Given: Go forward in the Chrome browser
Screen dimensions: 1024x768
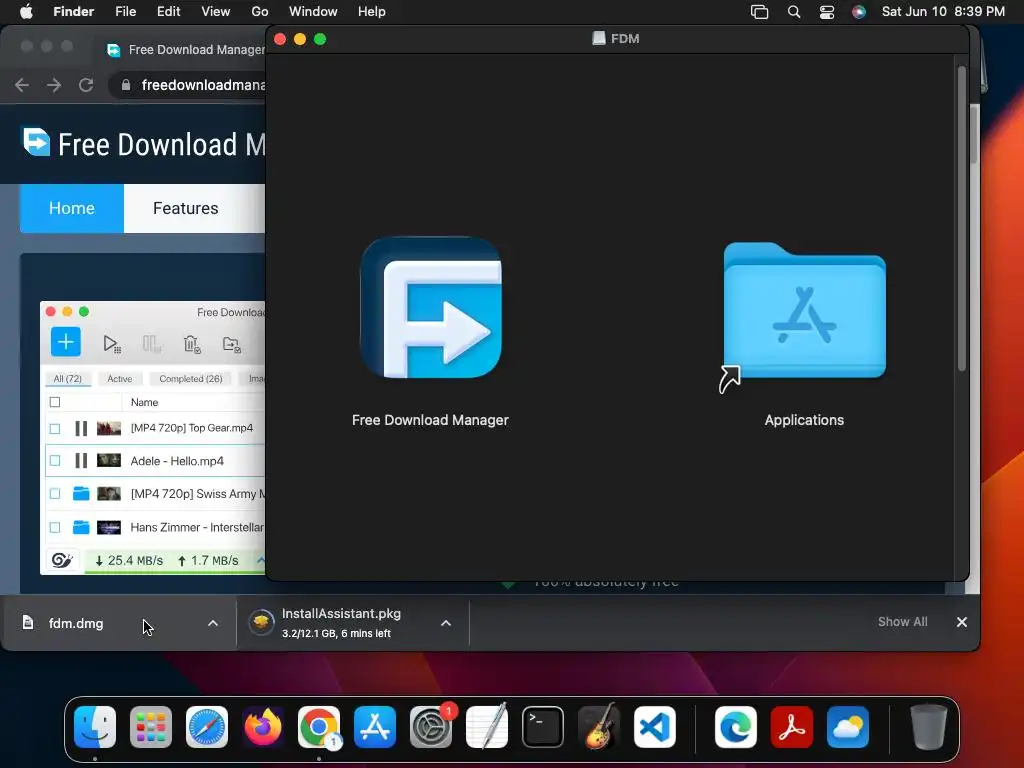Looking at the screenshot, I should click(x=54, y=85).
